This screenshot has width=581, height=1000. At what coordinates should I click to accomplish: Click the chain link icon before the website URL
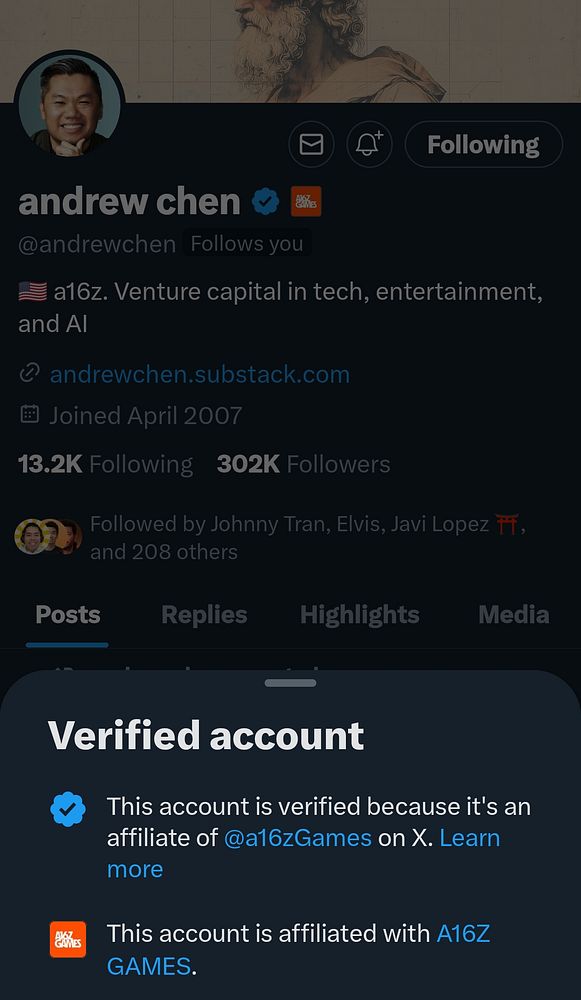point(30,372)
